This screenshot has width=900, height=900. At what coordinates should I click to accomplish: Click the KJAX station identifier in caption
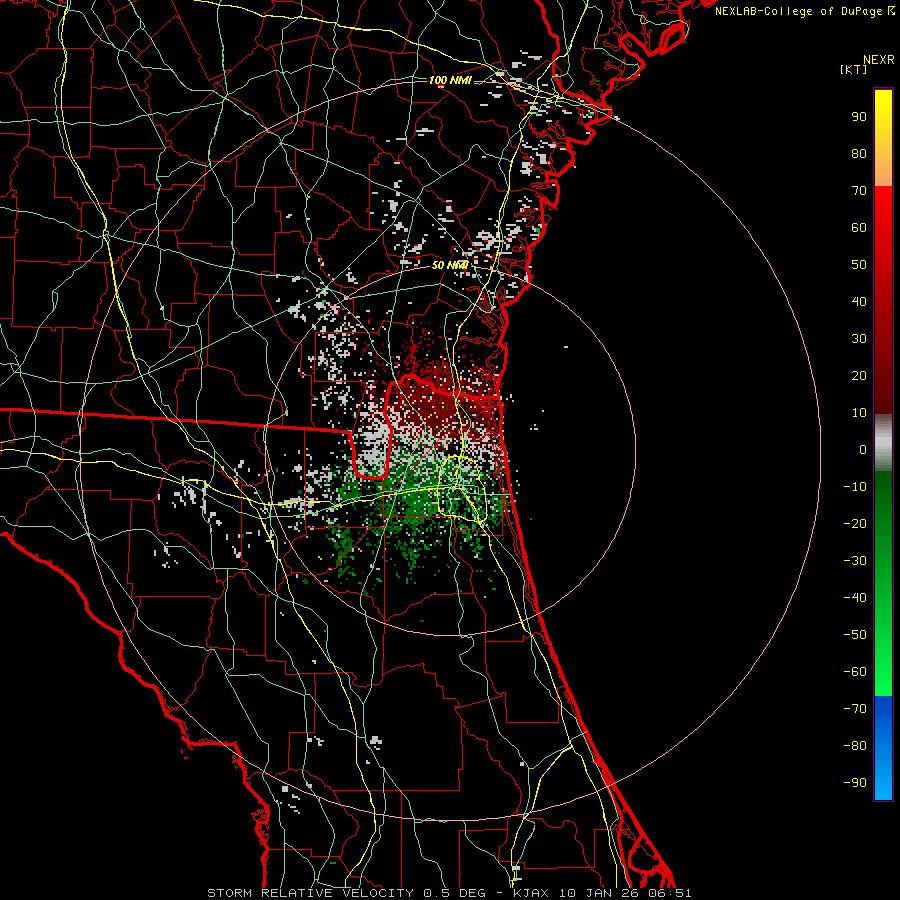tap(532, 893)
